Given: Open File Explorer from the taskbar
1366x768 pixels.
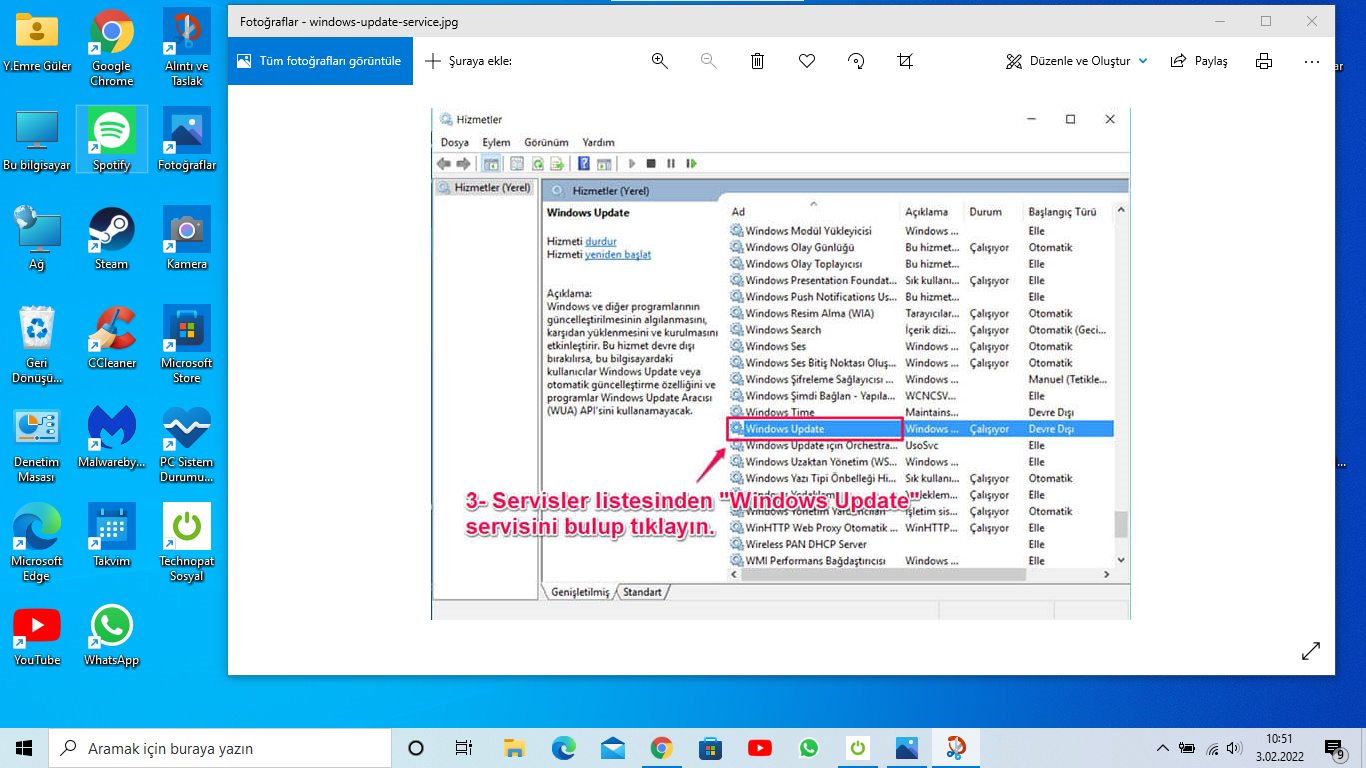Looking at the screenshot, I should pos(514,748).
